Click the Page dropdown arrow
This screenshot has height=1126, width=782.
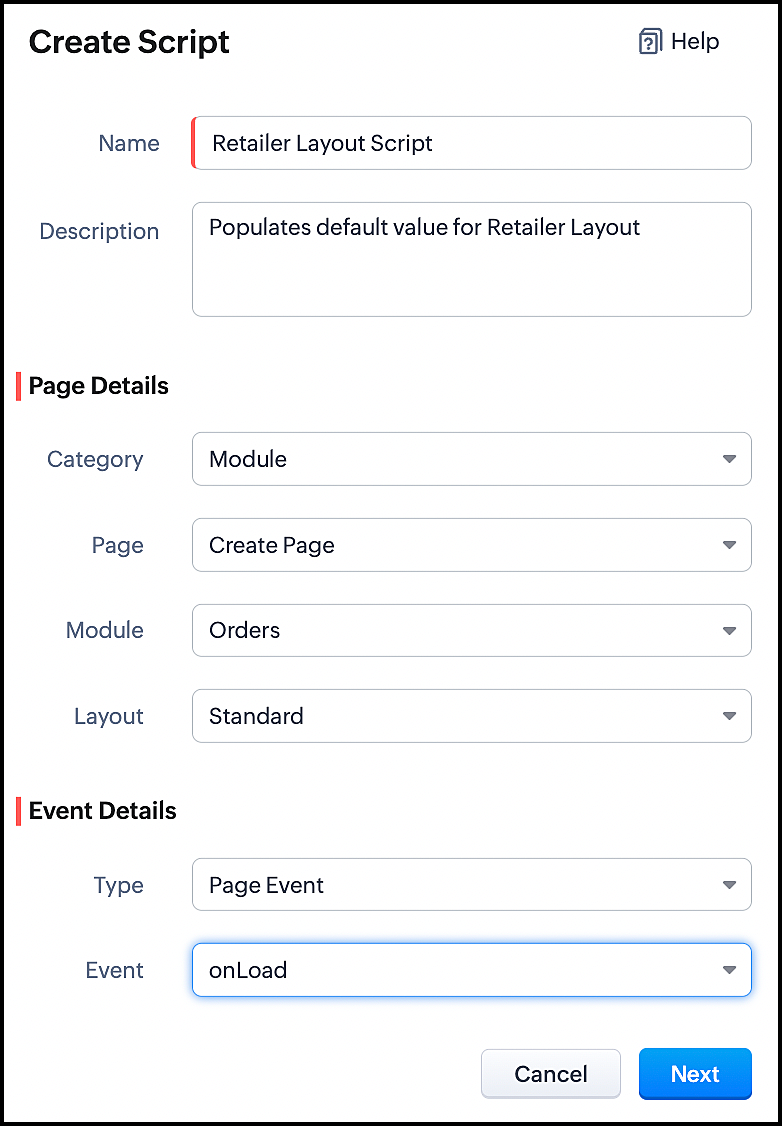[x=729, y=545]
